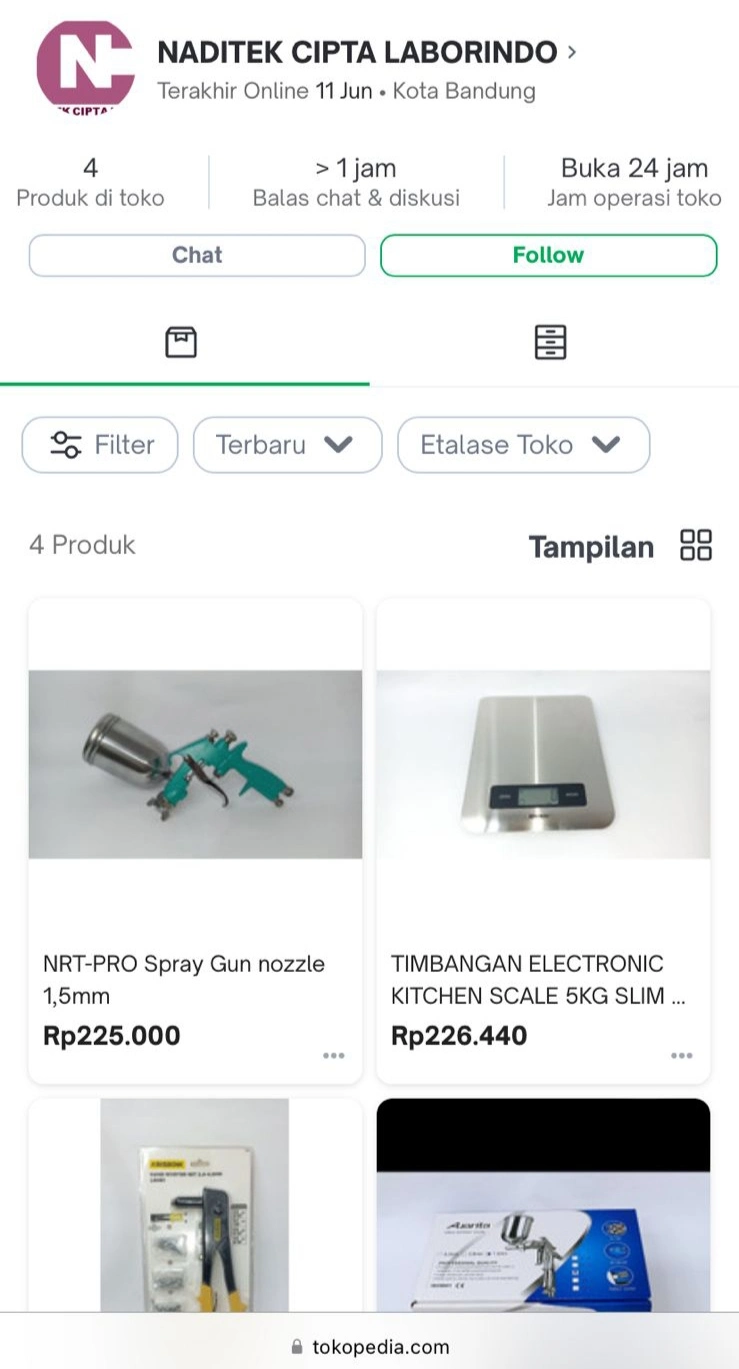Open options for Timbangan Kitchen Scale

tap(682, 1056)
